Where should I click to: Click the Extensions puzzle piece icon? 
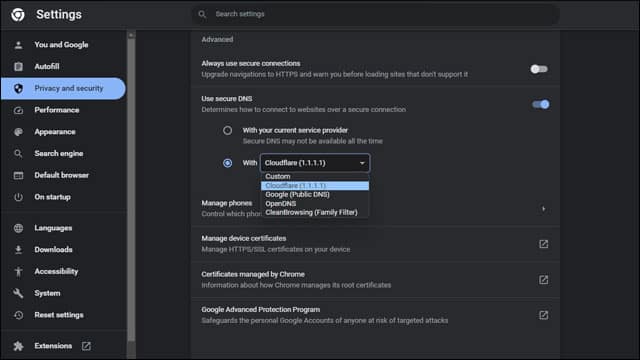18,346
